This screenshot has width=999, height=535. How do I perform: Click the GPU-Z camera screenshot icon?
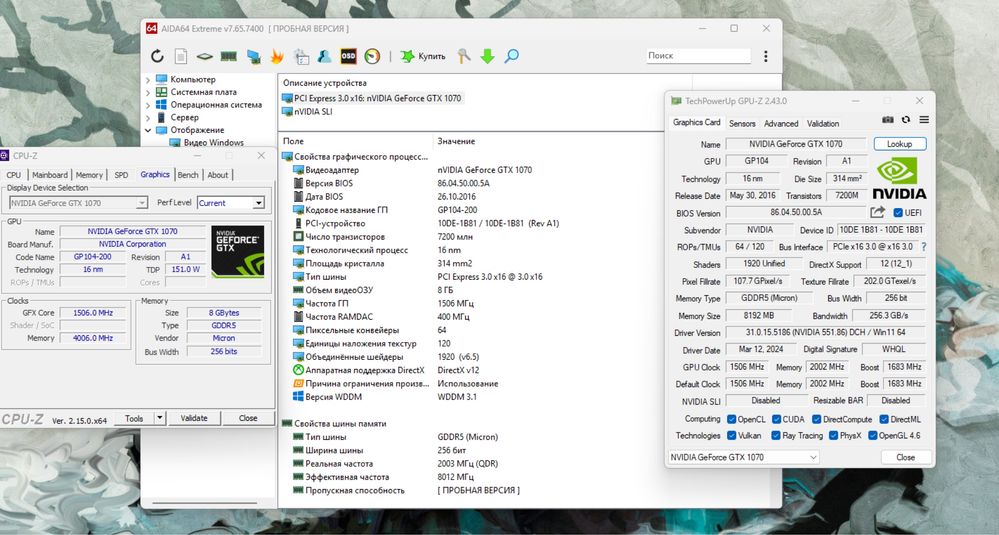(x=888, y=119)
